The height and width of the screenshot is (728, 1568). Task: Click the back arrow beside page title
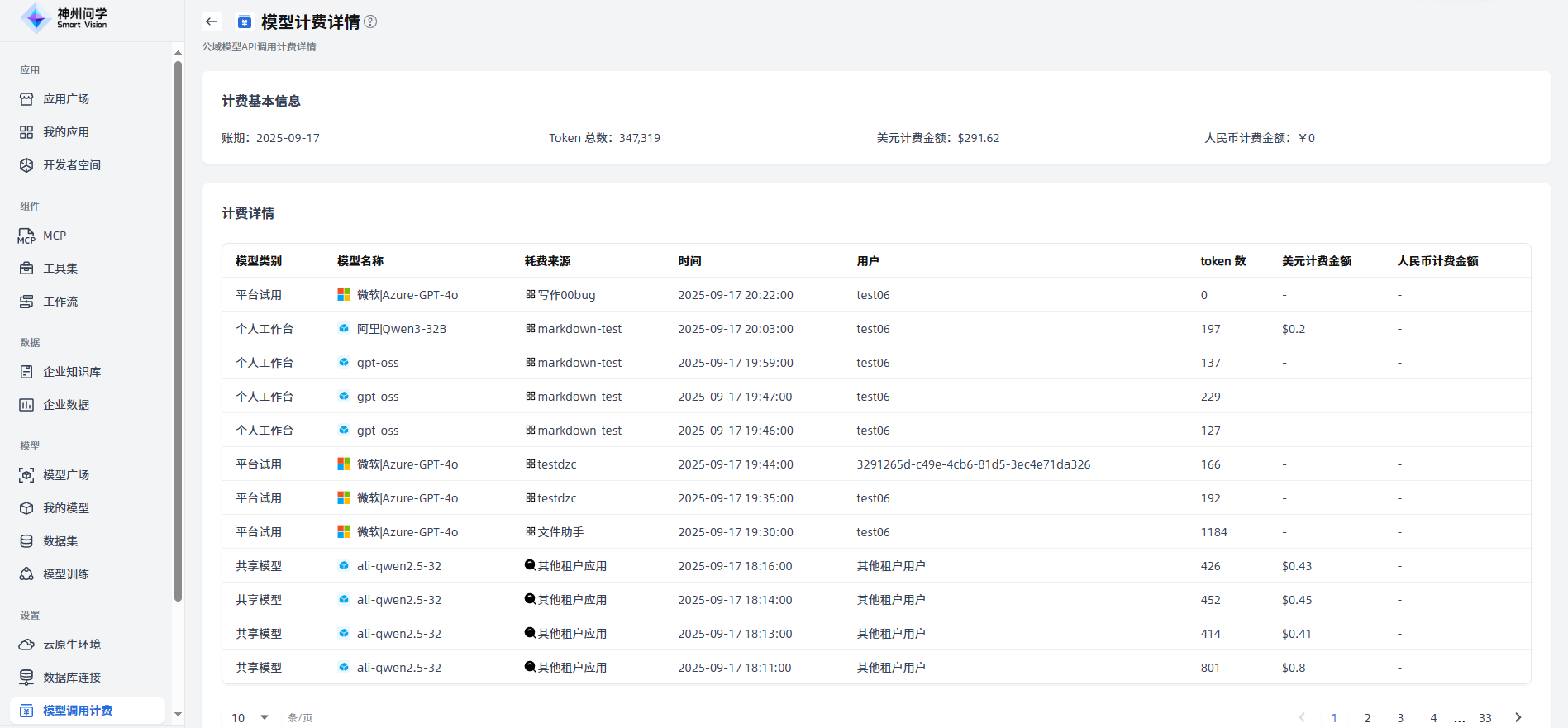click(x=212, y=21)
